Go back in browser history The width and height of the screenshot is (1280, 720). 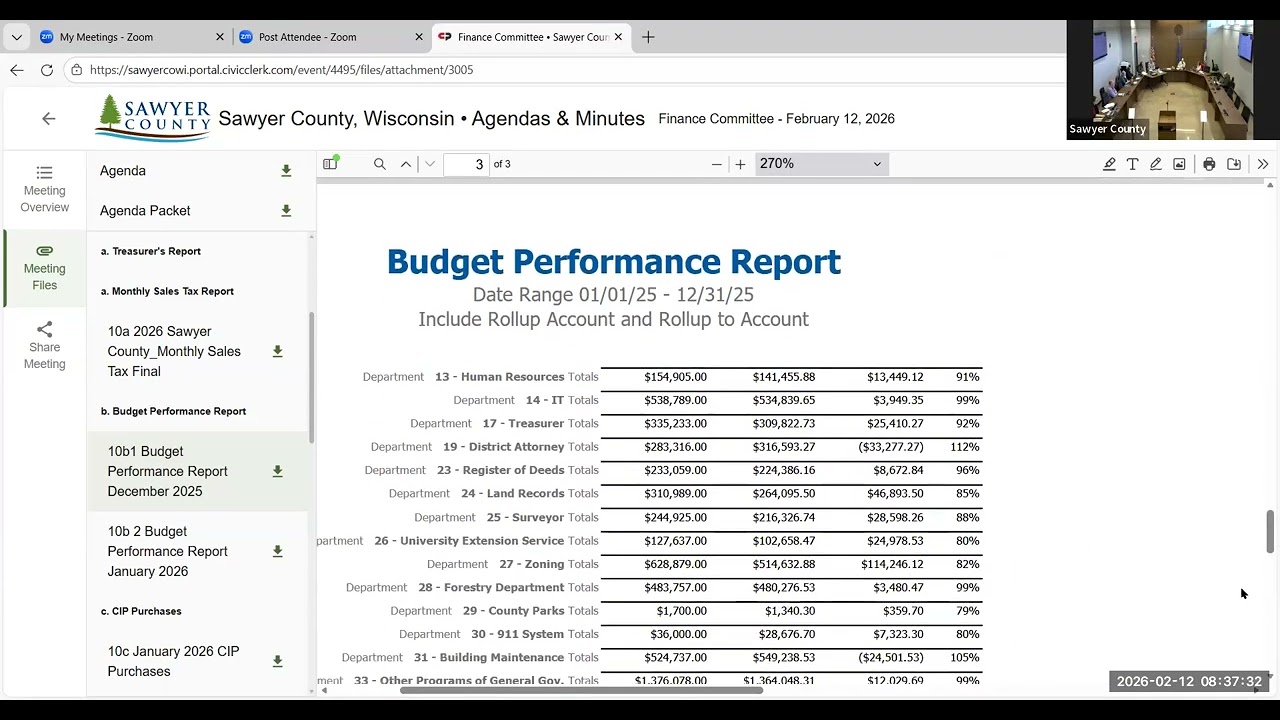(x=17, y=70)
